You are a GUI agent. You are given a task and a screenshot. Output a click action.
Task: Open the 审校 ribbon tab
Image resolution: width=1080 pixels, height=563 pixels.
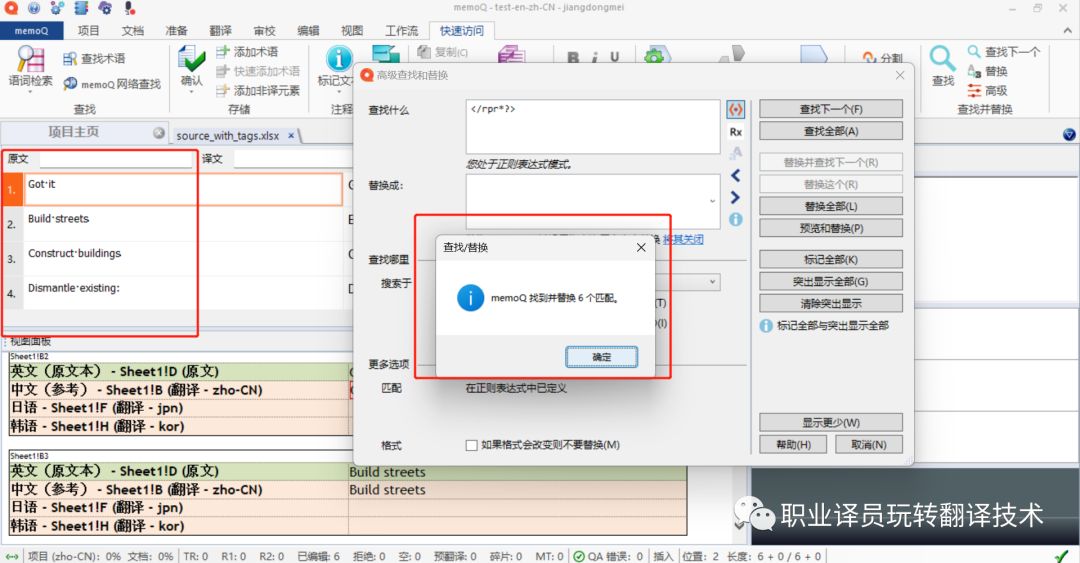tap(264, 30)
